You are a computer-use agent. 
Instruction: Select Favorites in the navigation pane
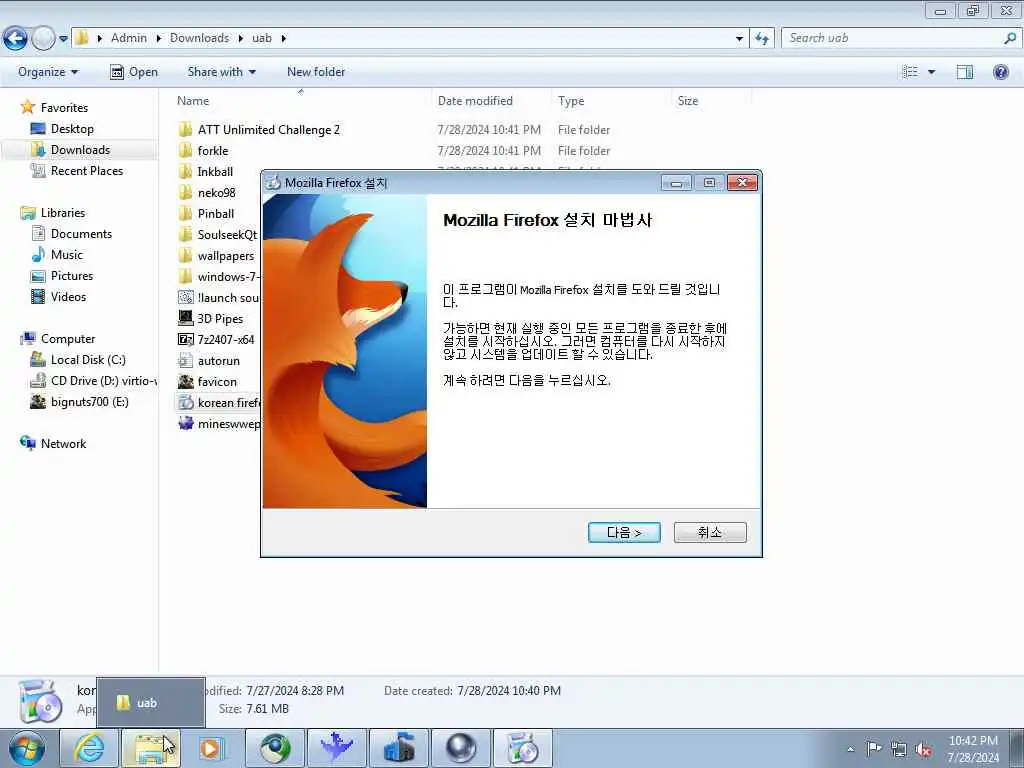pos(64,108)
